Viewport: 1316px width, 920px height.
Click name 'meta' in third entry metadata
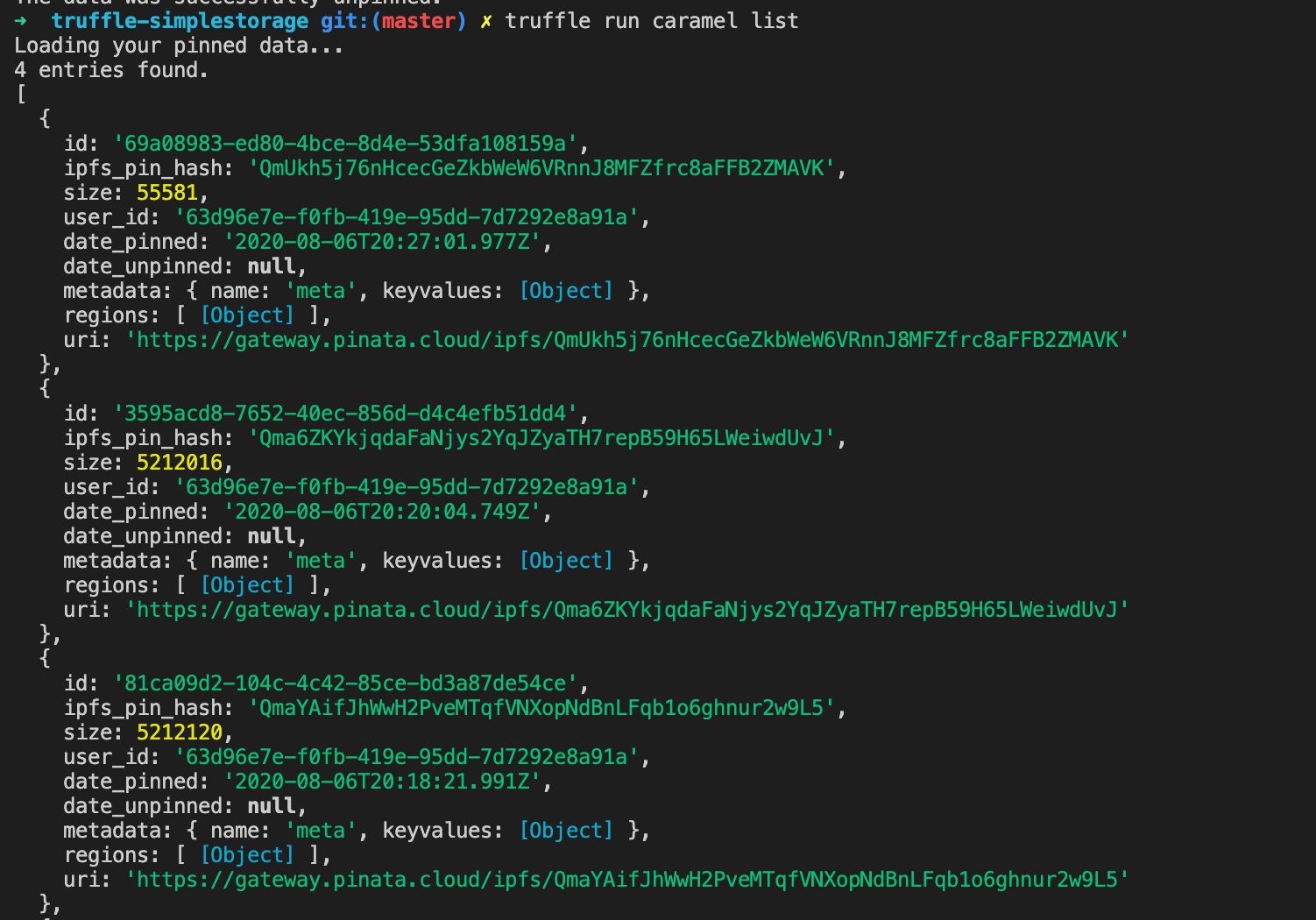pyautogui.click(x=321, y=831)
